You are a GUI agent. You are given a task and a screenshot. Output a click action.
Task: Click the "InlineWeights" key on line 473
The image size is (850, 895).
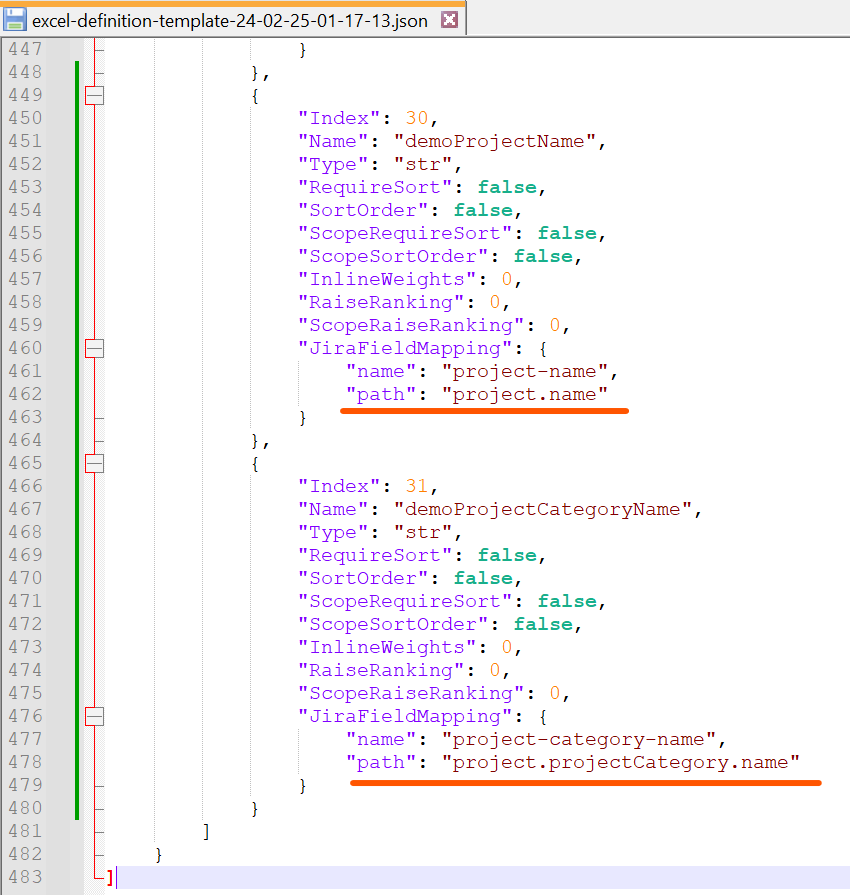387,647
